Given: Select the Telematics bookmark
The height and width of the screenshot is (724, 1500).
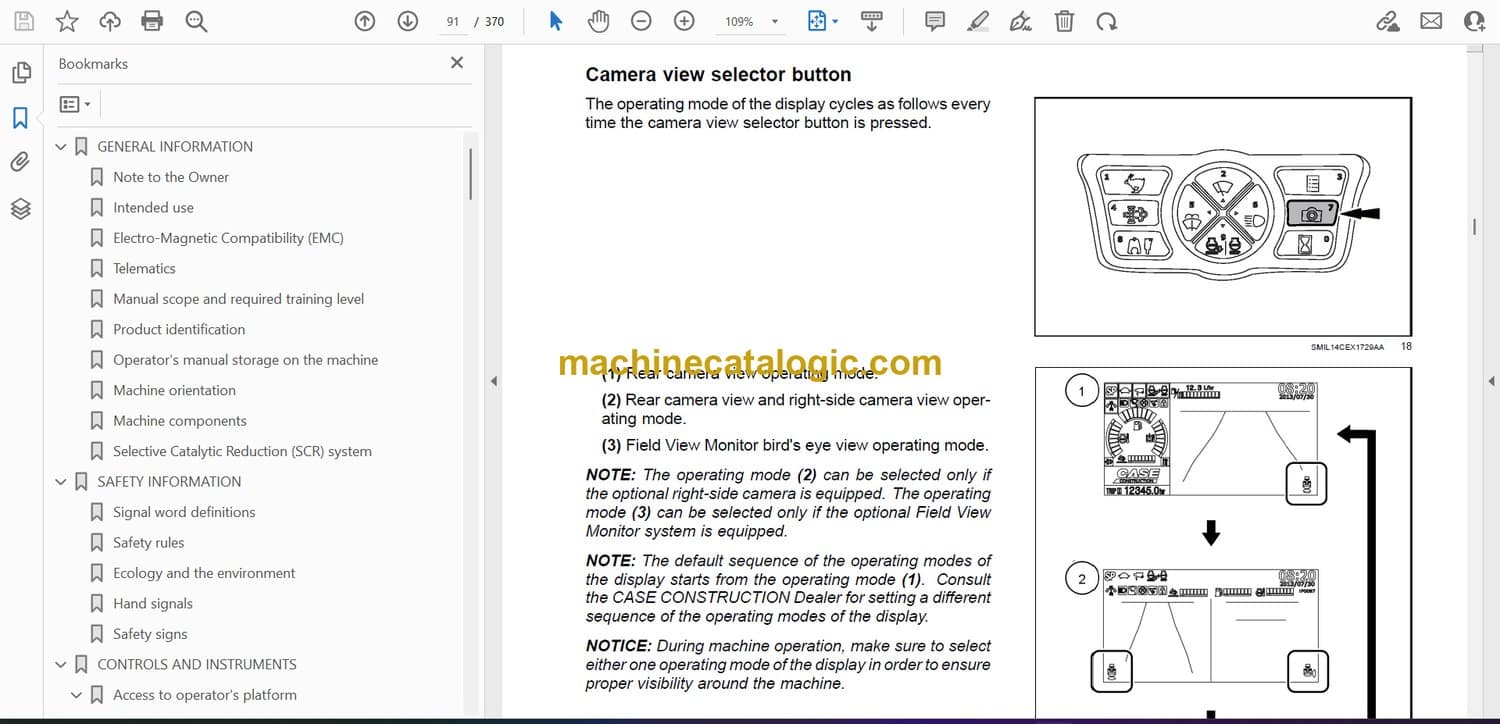Looking at the screenshot, I should [x=144, y=268].
